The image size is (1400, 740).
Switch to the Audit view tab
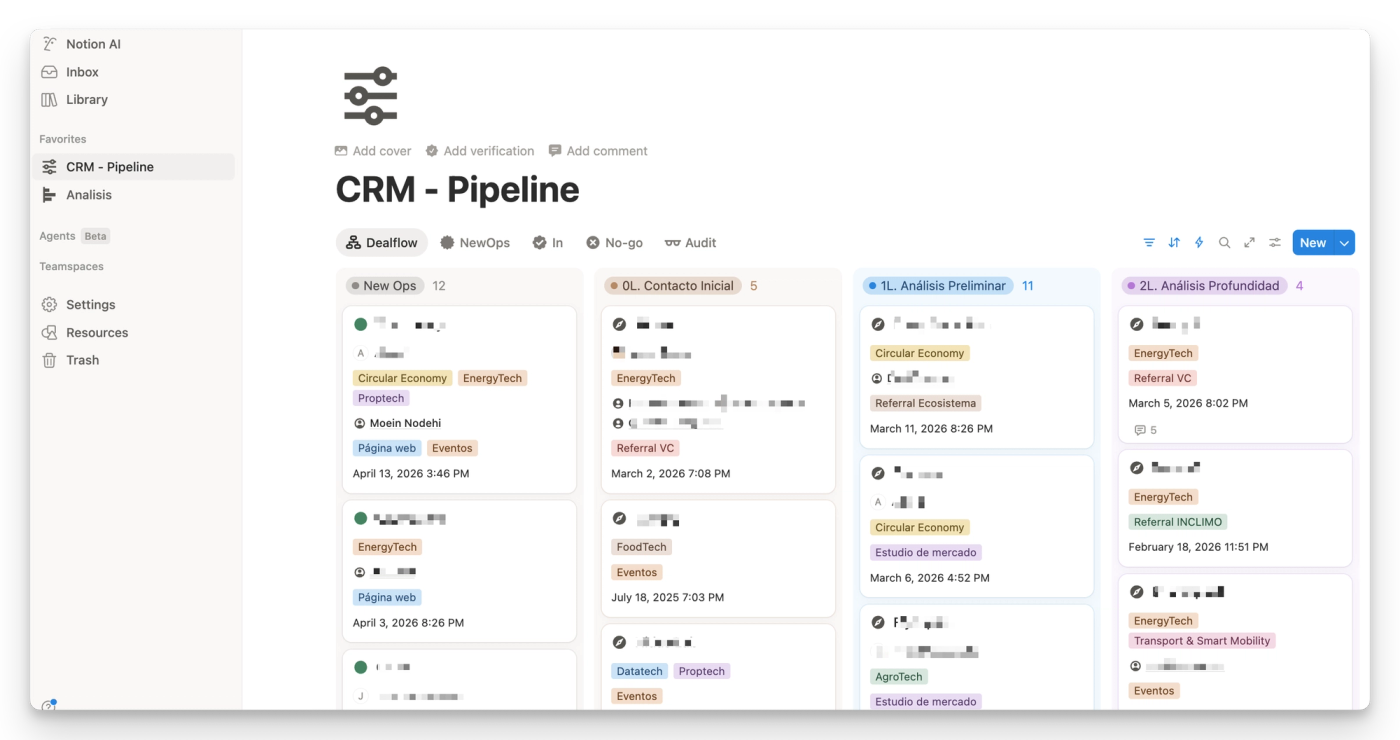(690, 243)
